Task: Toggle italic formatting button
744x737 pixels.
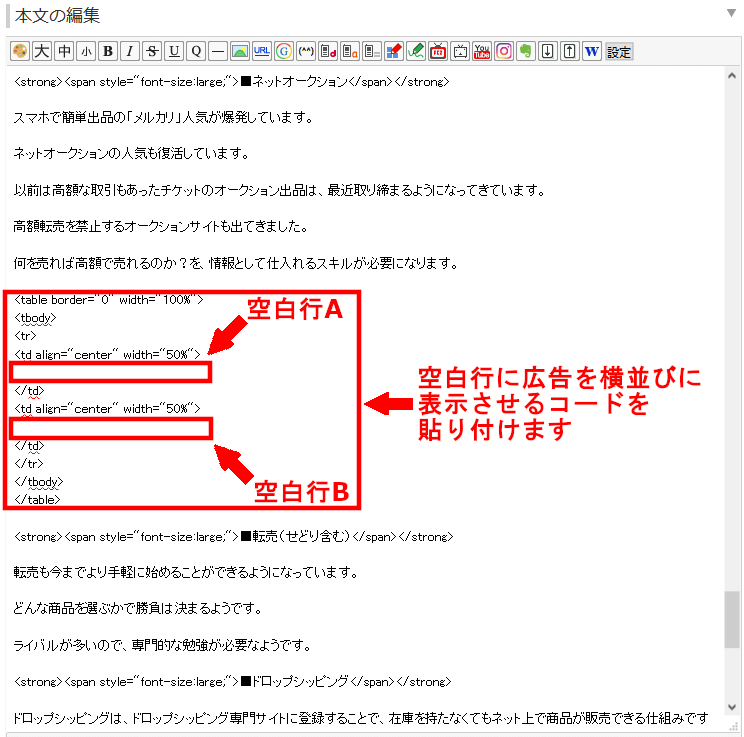Action: [130, 51]
